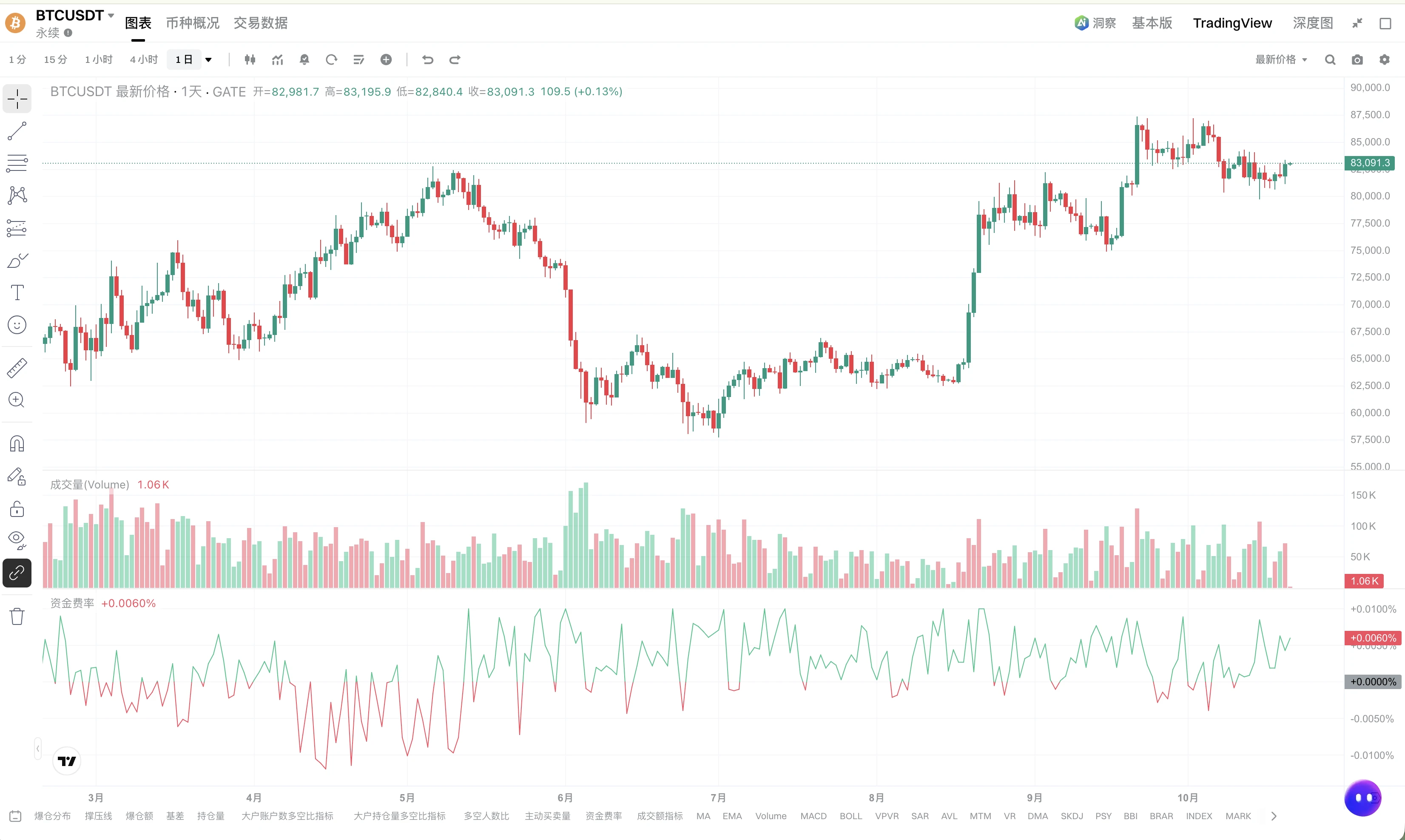Toggle magnet mode on the sidebar

[17, 444]
